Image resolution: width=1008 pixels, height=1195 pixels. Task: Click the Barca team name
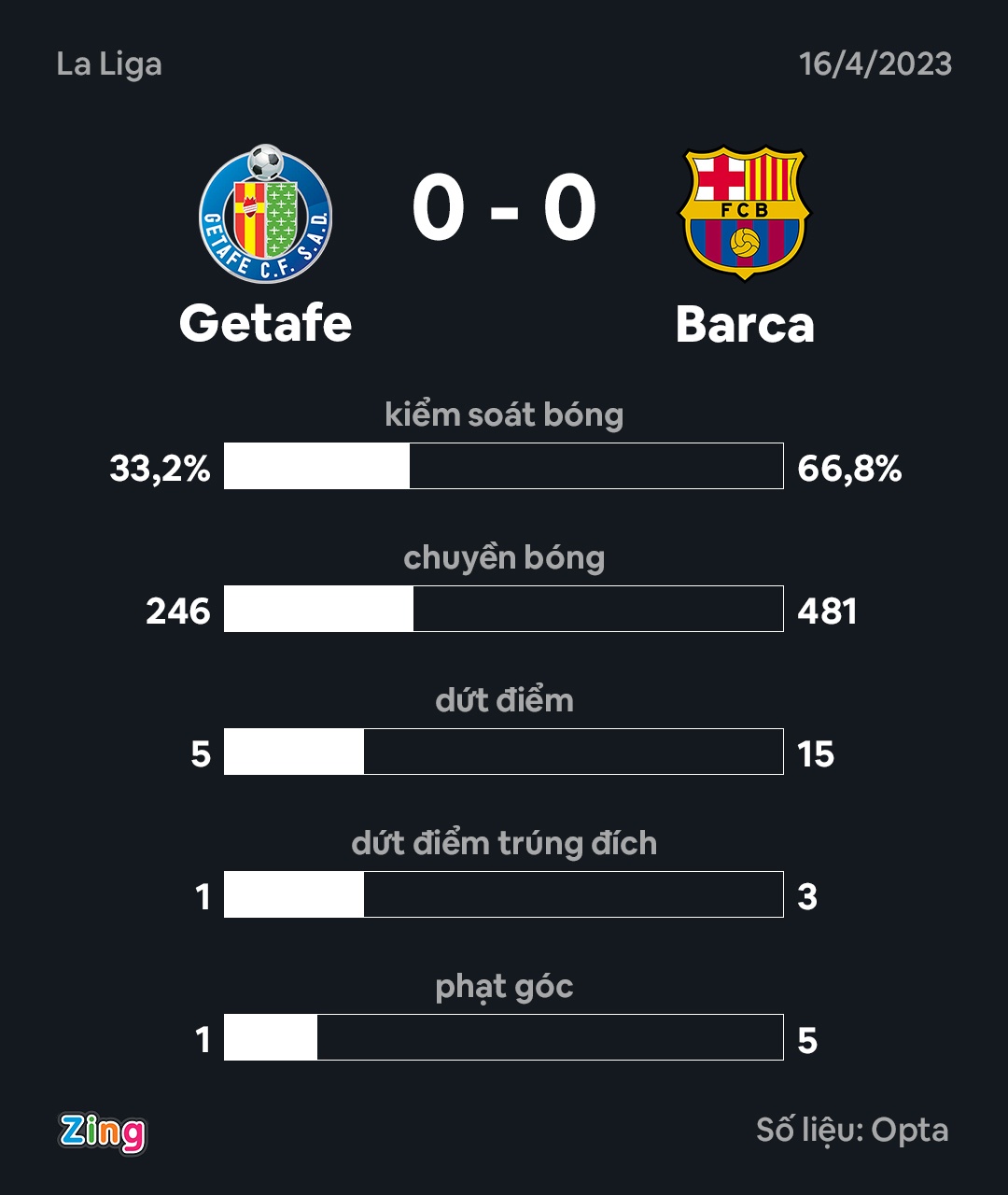coord(745,324)
